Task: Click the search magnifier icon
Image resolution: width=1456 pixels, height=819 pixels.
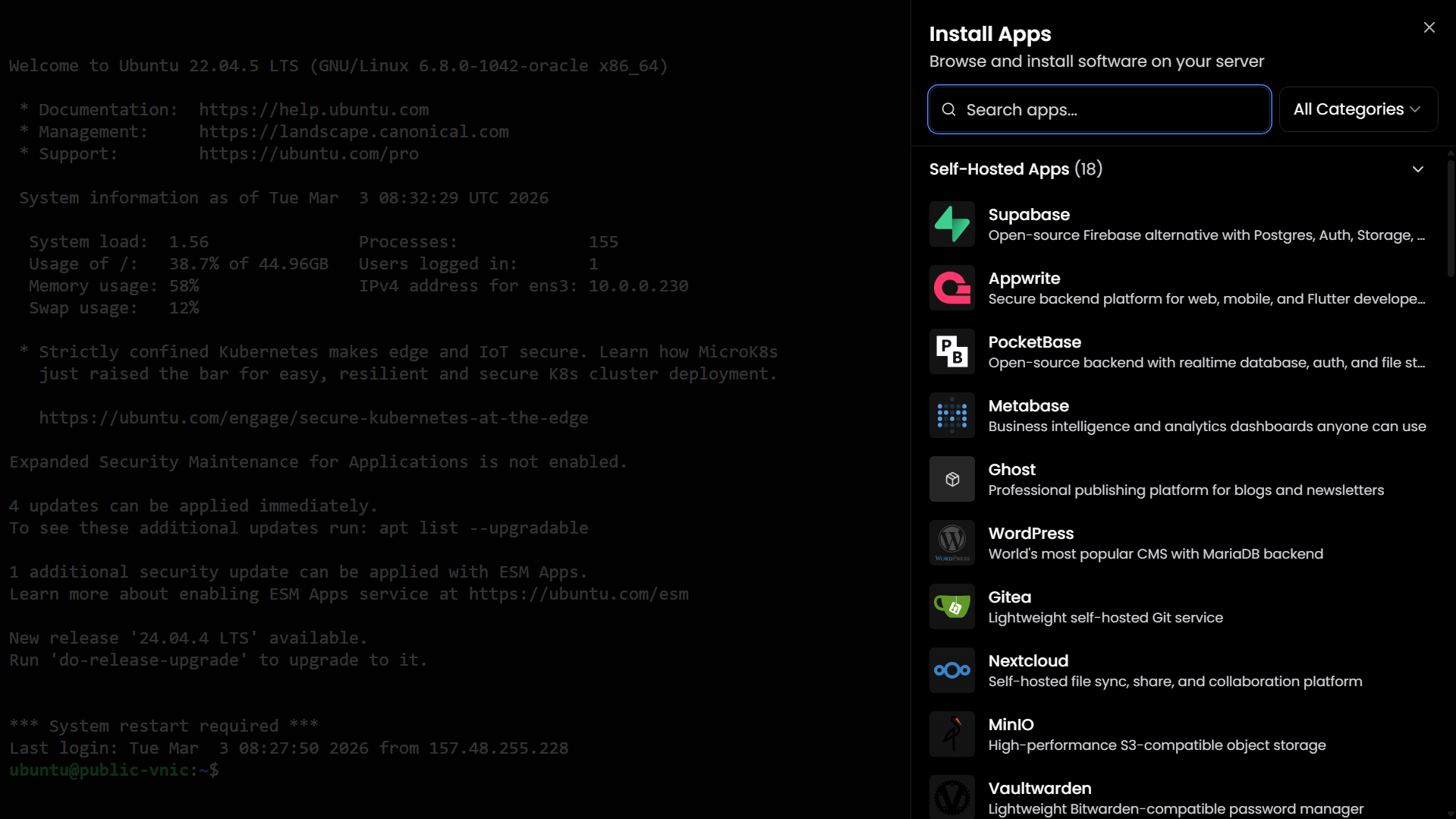Action: 948,109
